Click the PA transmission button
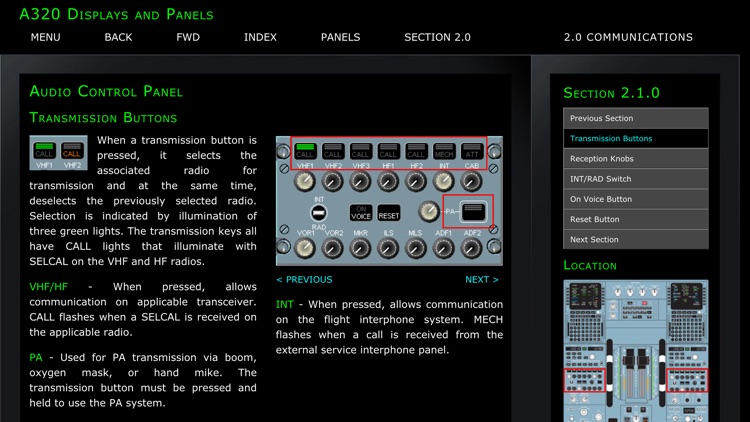The width and height of the screenshot is (750, 422). 473,212
